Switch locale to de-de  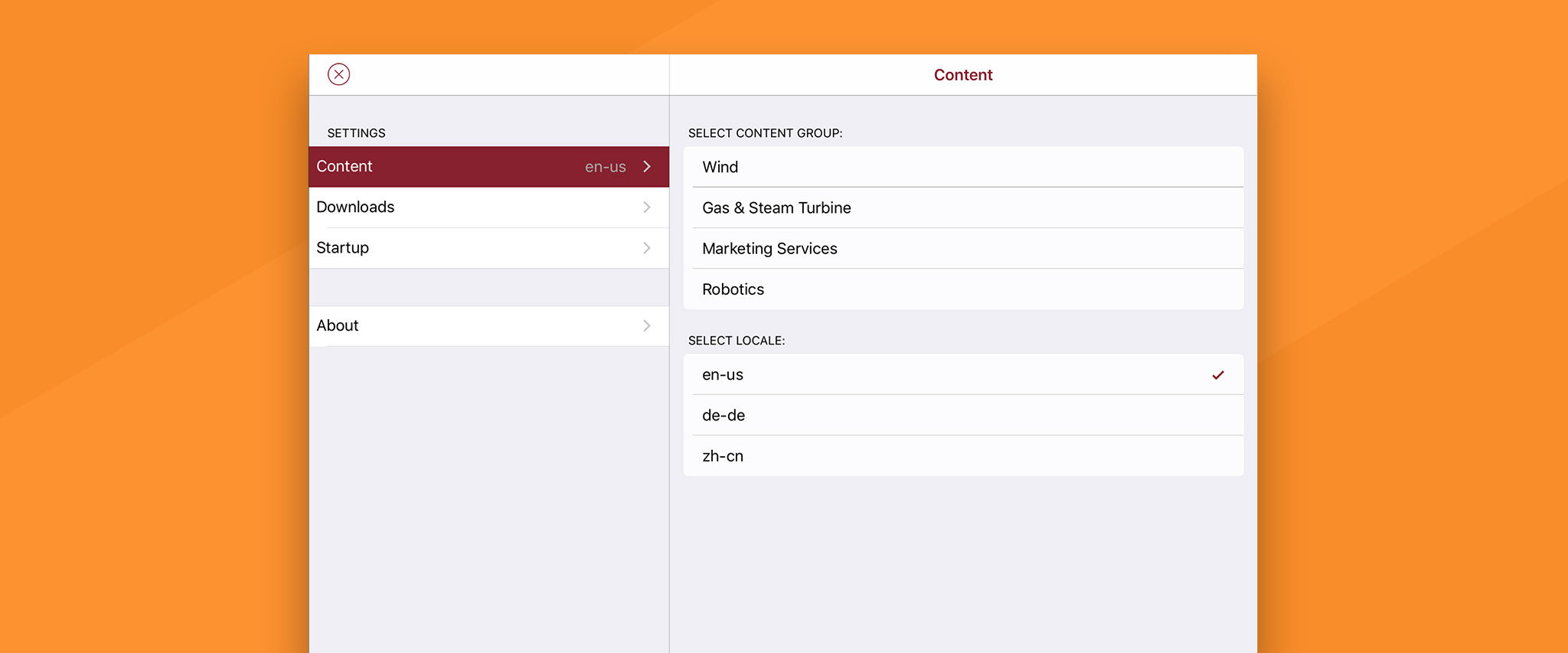963,415
